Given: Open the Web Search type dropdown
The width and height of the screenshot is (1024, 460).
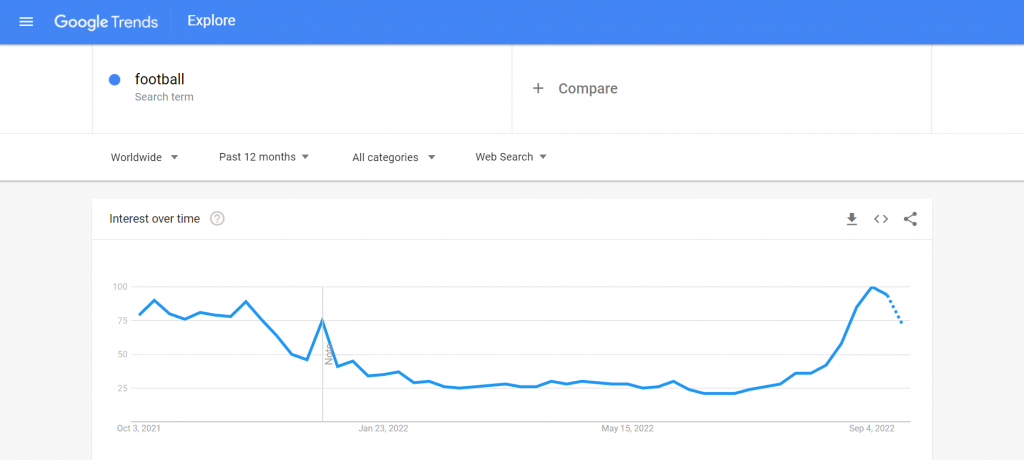Looking at the screenshot, I should click(x=511, y=157).
